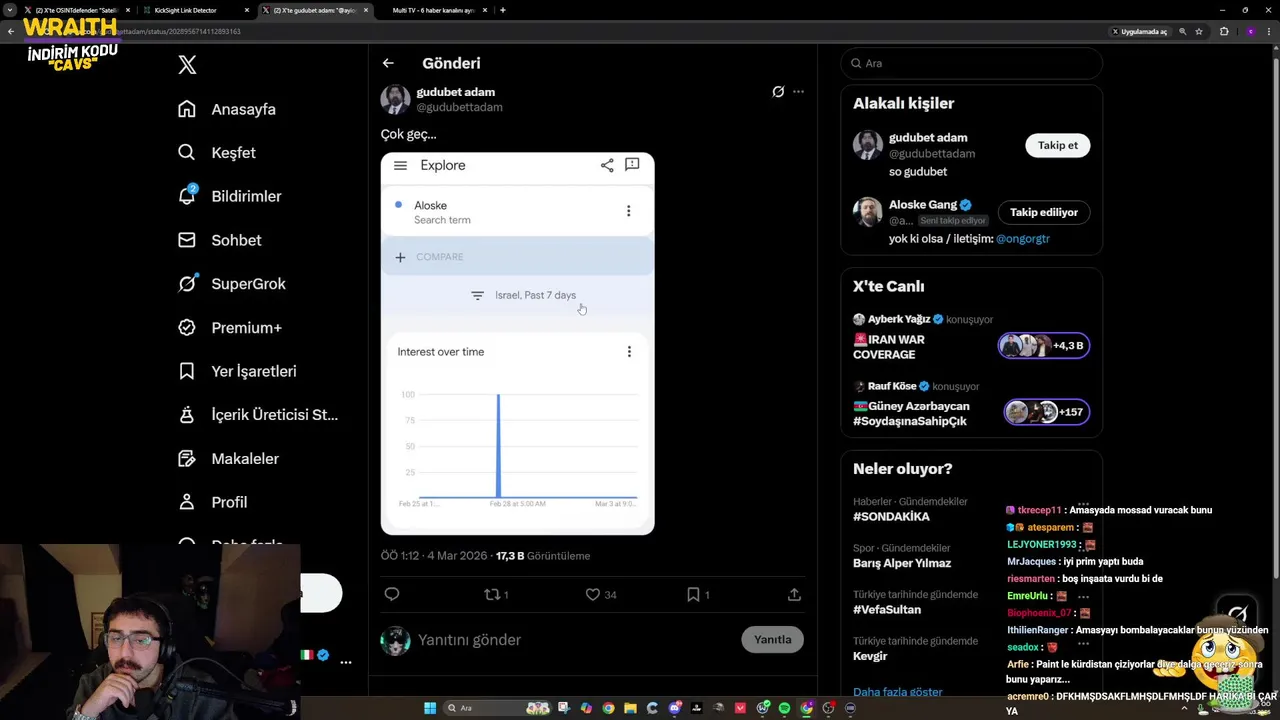
Task: Click the share icon under the post
Action: click(794, 594)
